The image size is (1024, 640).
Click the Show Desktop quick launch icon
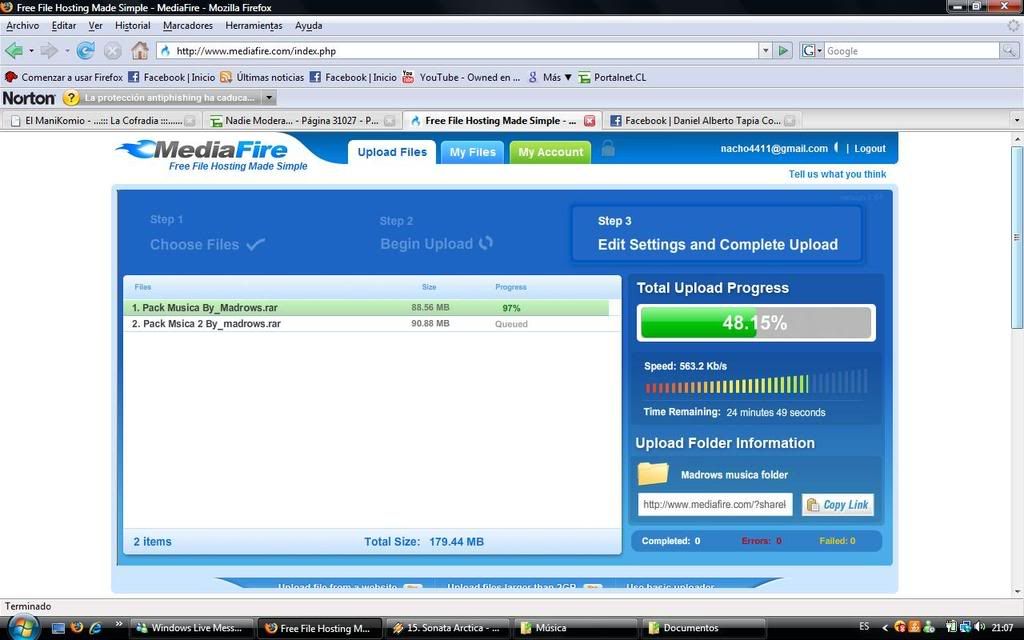tap(58, 628)
